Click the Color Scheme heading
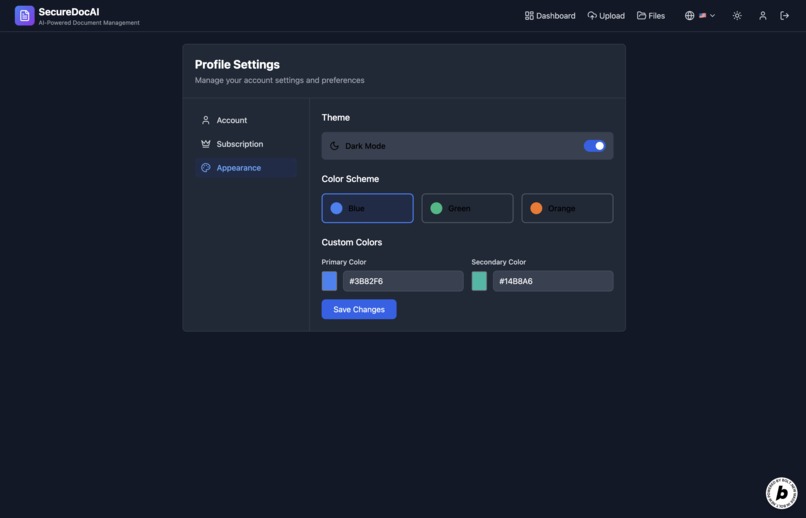806x518 pixels. pyautogui.click(x=350, y=179)
